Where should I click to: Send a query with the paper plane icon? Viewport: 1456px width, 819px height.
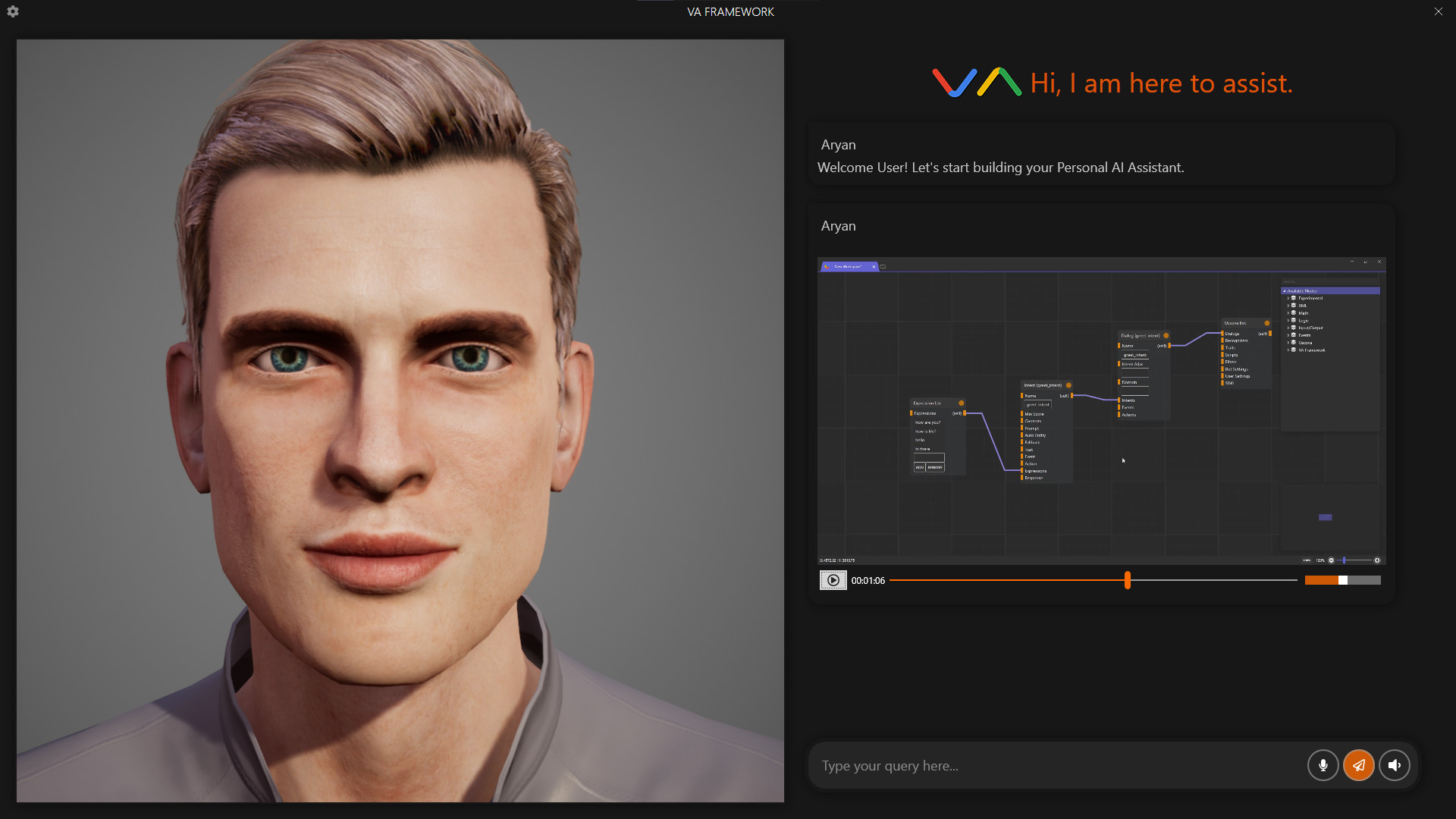1358,765
